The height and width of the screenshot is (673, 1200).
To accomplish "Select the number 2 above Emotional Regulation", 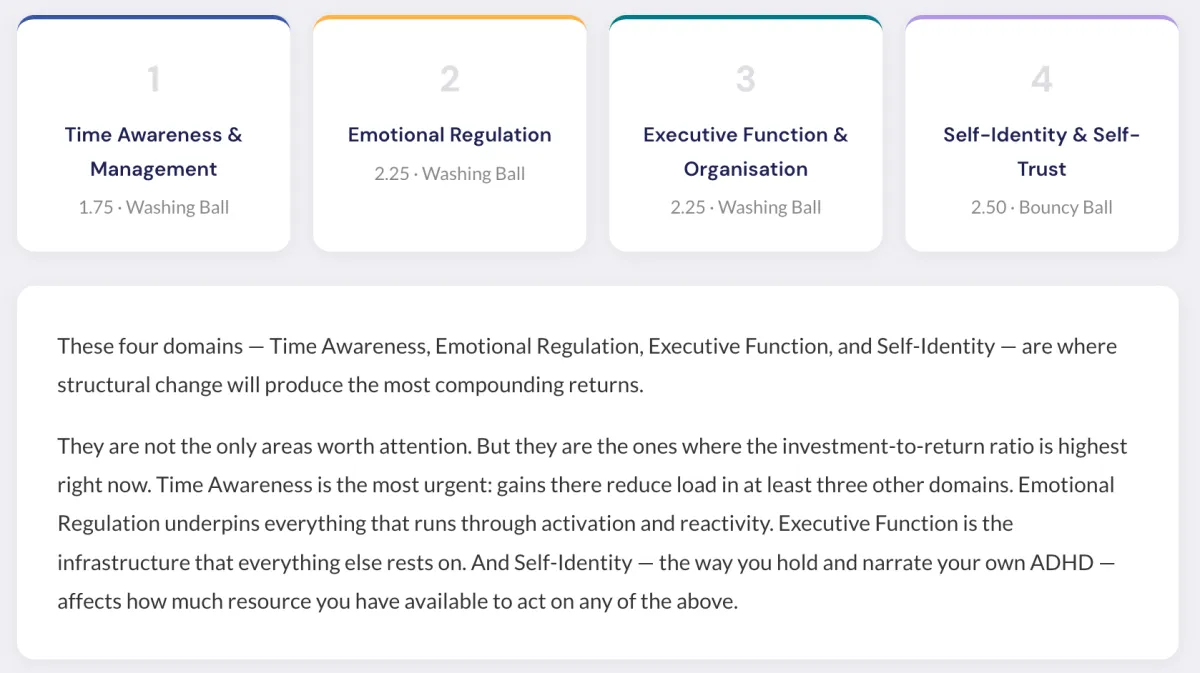I will (x=449, y=79).
